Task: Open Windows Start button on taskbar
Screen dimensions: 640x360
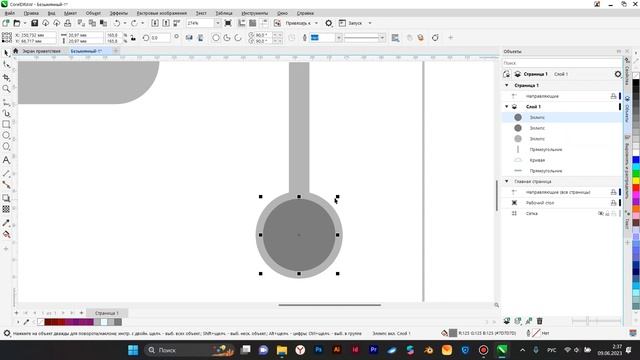Action: [133, 350]
